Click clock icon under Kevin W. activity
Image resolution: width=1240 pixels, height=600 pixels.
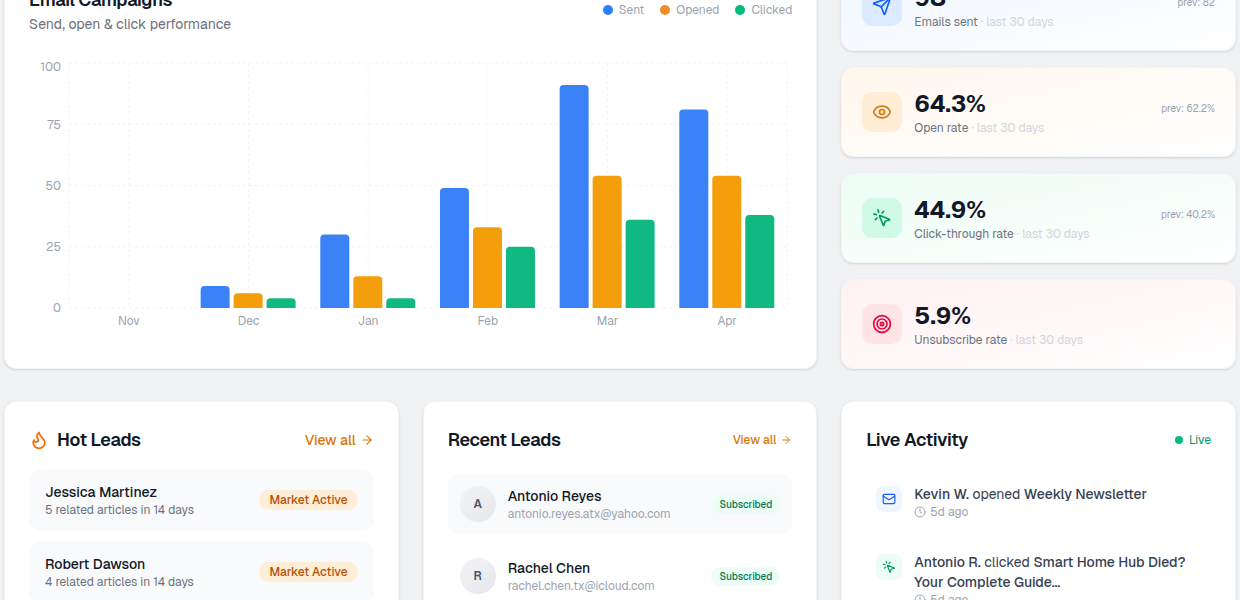tap(920, 512)
